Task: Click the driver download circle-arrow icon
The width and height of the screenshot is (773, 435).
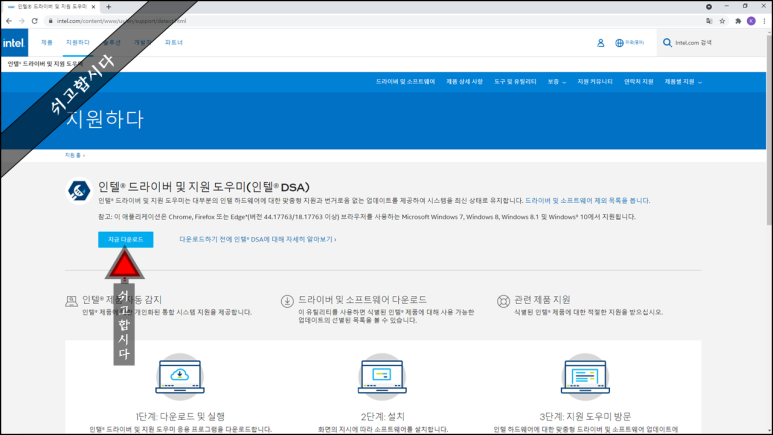Action: 287,301
